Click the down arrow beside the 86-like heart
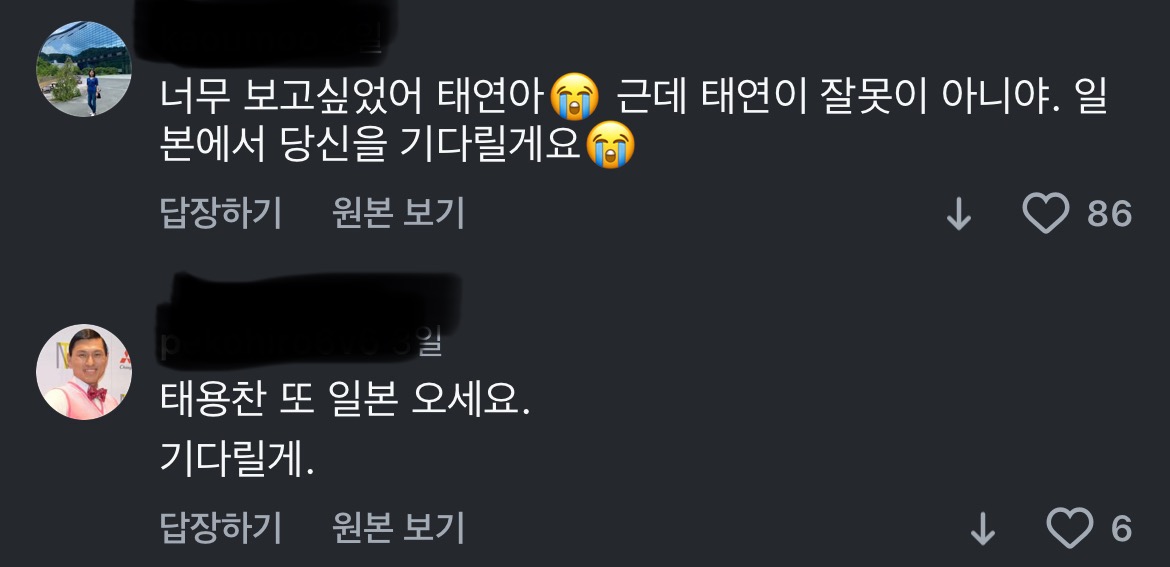1170x567 pixels. click(x=959, y=216)
